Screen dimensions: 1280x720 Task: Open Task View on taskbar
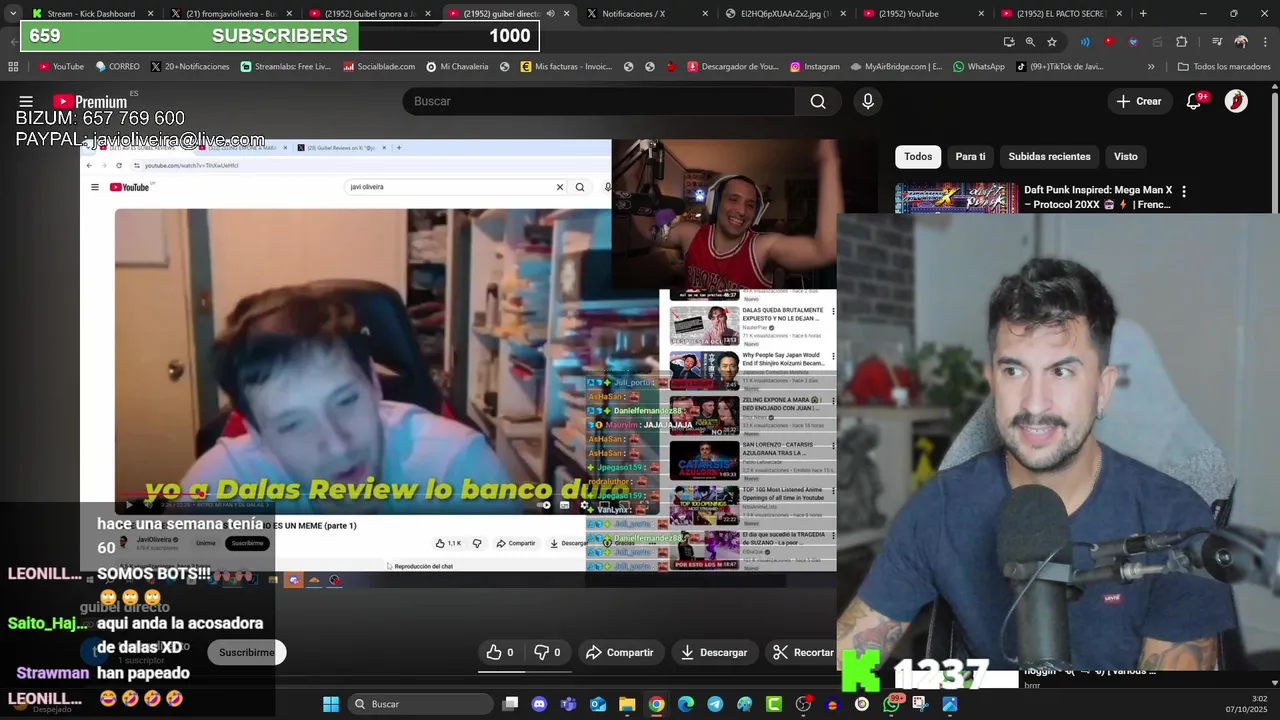tap(510, 704)
